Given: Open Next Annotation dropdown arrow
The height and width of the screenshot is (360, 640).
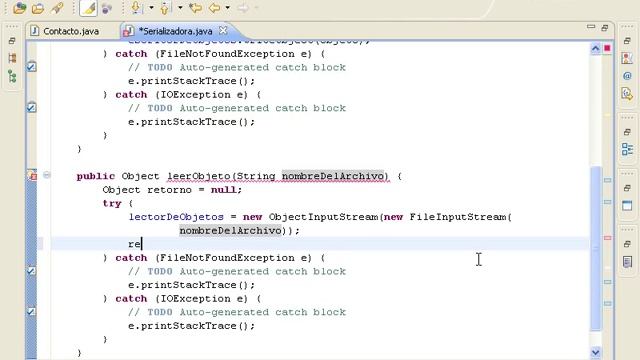Looking at the screenshot, I should tap(151, 8).
